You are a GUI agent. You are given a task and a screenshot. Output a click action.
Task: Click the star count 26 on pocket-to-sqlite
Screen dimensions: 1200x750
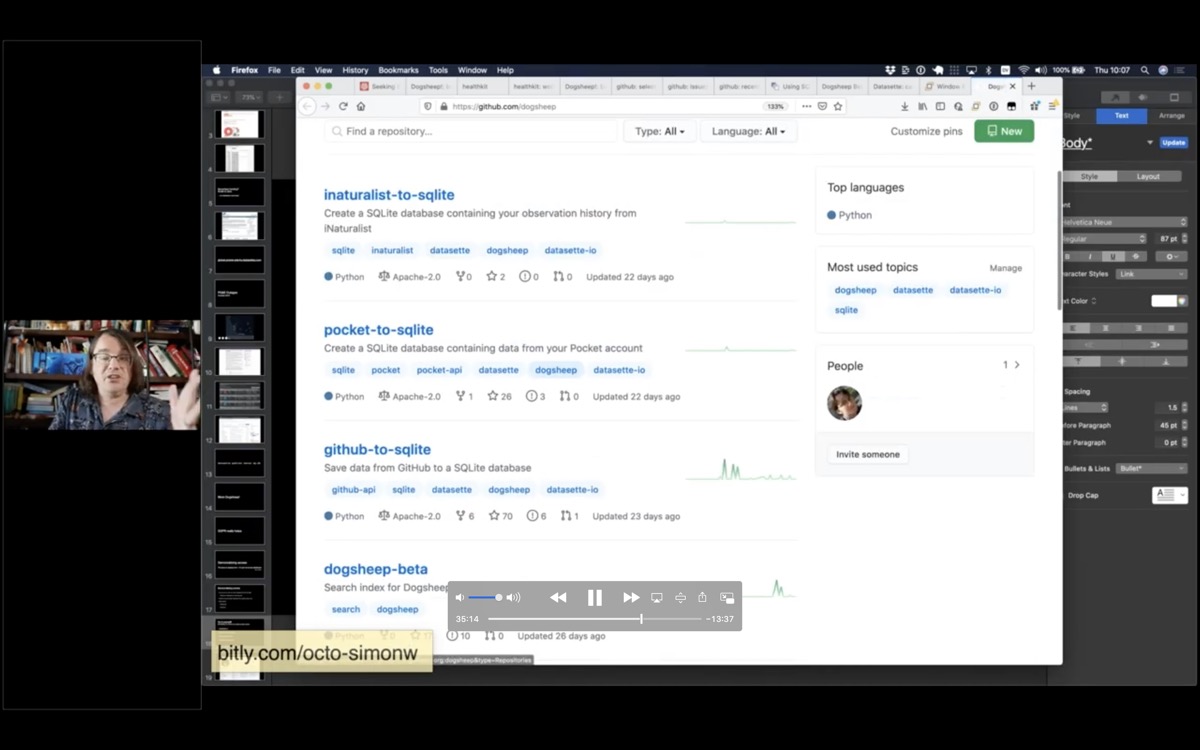pyautogui.click(x=499, y=396)
